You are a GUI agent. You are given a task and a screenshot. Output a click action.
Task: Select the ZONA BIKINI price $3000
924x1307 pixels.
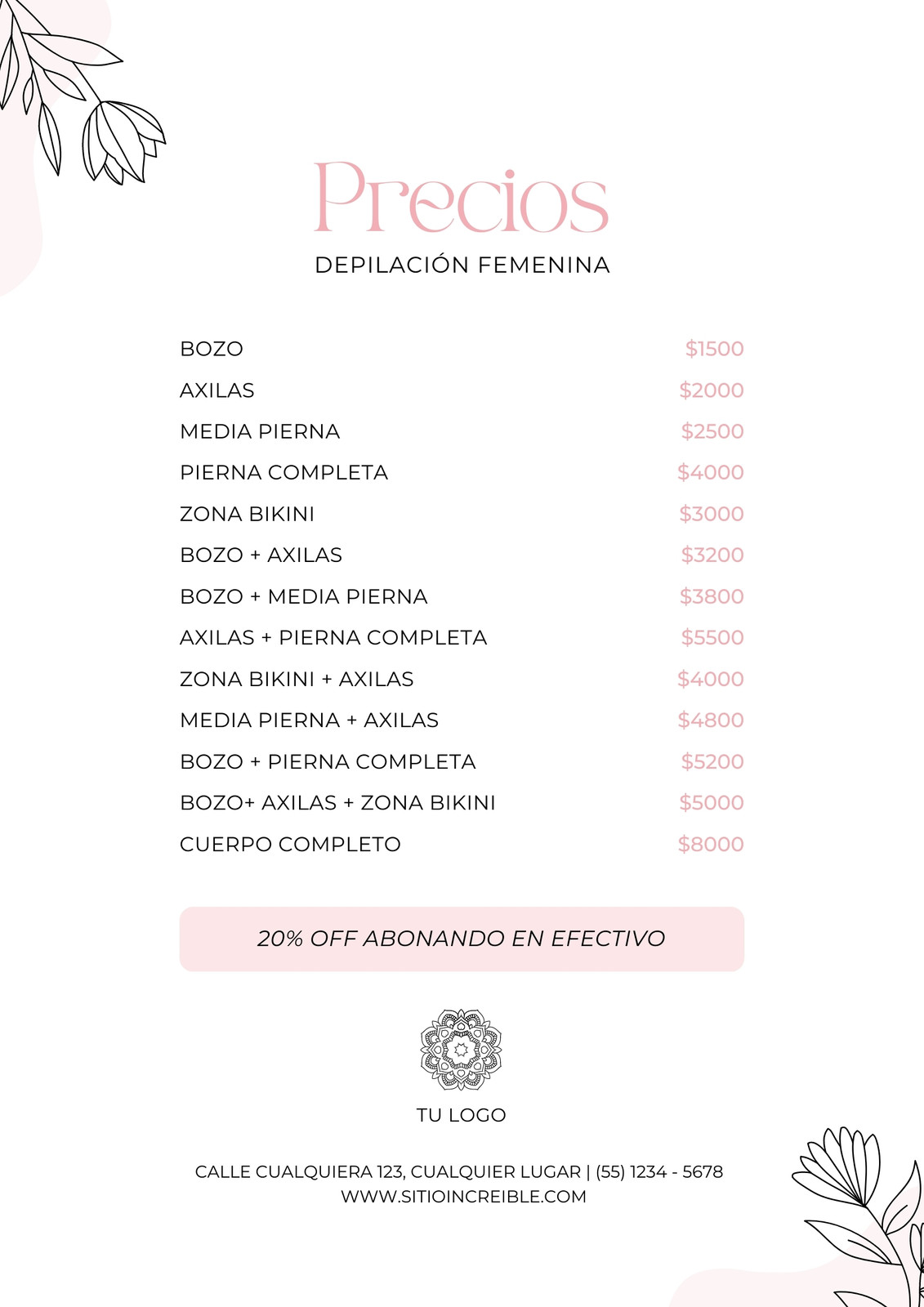(x=712, y=514)
